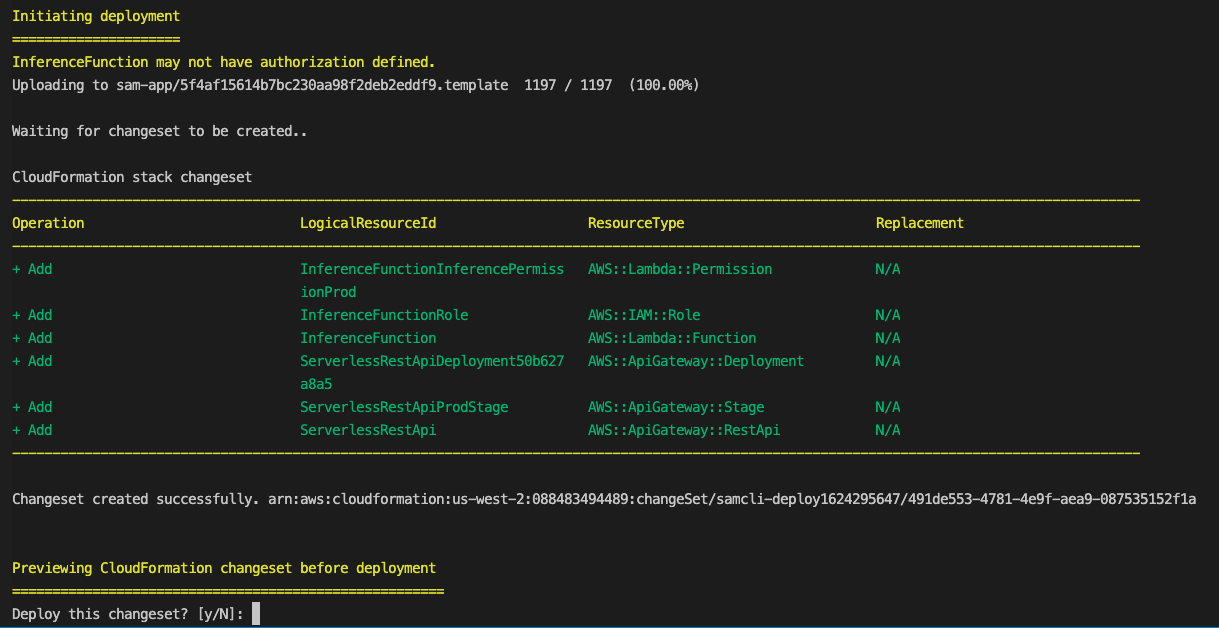Click the terminal cursor block
The height and width of the screenshot is (628, 1219).
254,613
